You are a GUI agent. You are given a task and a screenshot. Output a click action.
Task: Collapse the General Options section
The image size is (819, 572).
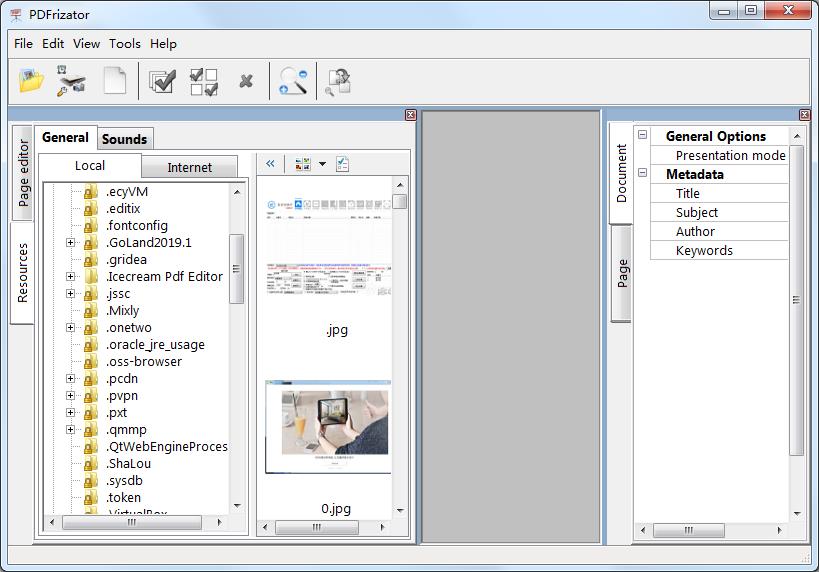click(x=642, y=135)
